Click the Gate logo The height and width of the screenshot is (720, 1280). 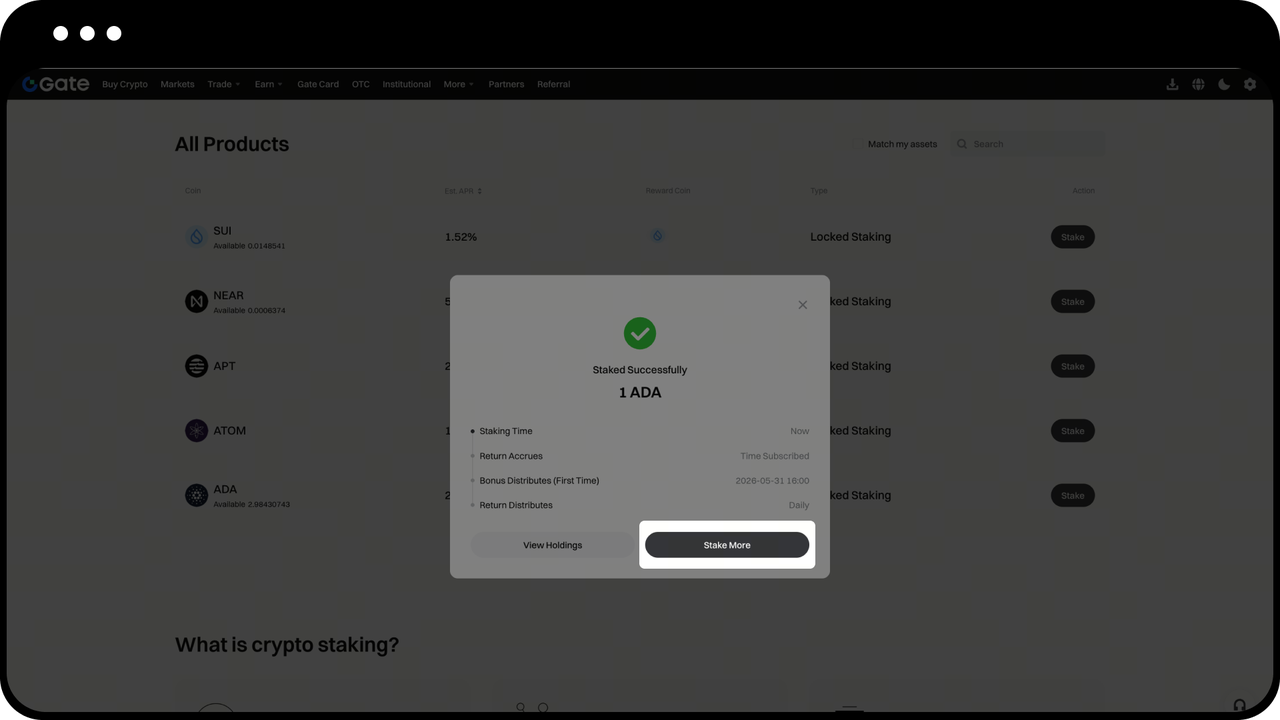click(56, 84)
